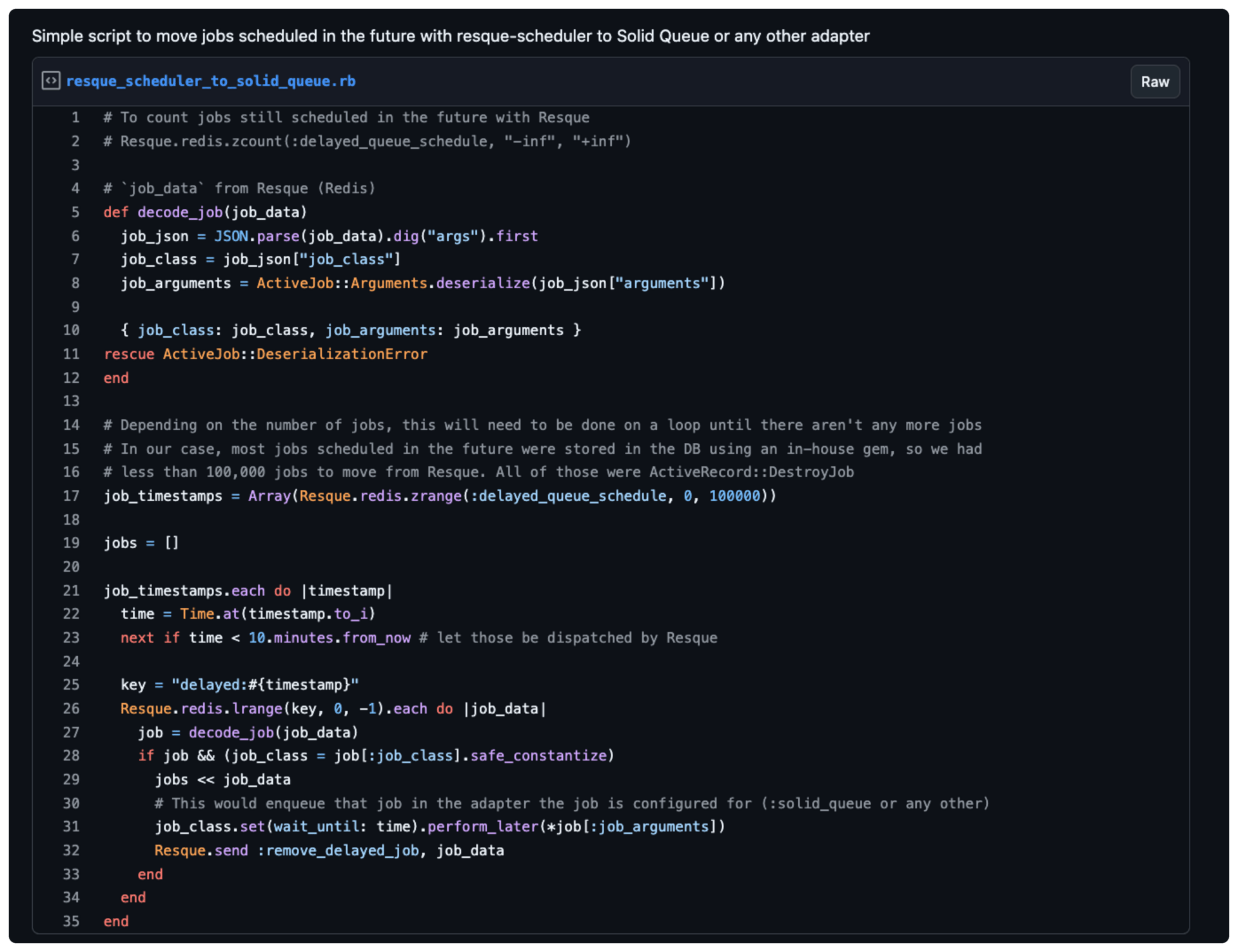Click the Raw button
1238x952 pixels.
pos(1155,82)
